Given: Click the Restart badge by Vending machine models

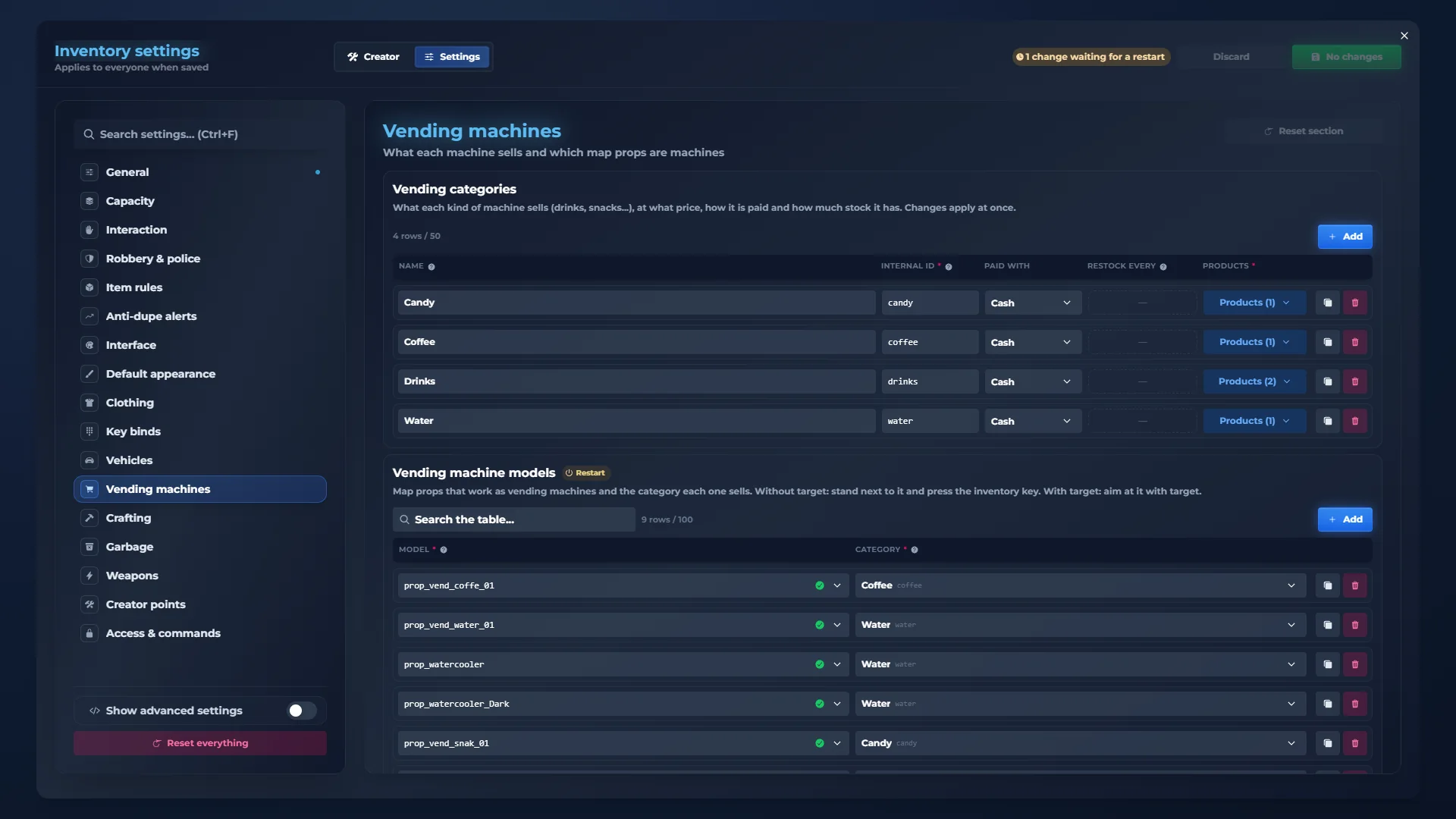Looking at the screenshot, I should click(x=585, y=473).
